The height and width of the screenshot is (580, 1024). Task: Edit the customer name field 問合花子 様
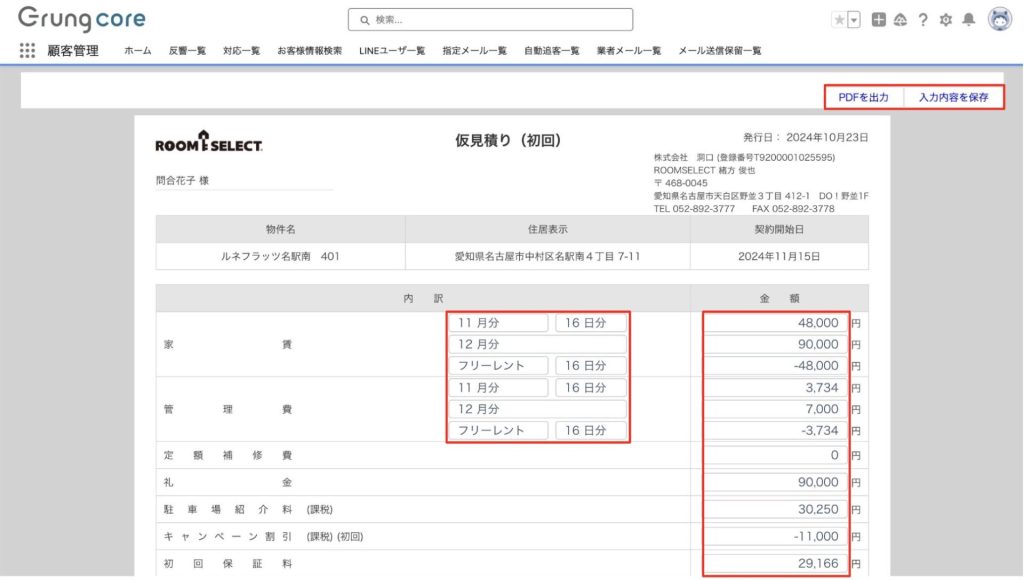coord(243,181)
